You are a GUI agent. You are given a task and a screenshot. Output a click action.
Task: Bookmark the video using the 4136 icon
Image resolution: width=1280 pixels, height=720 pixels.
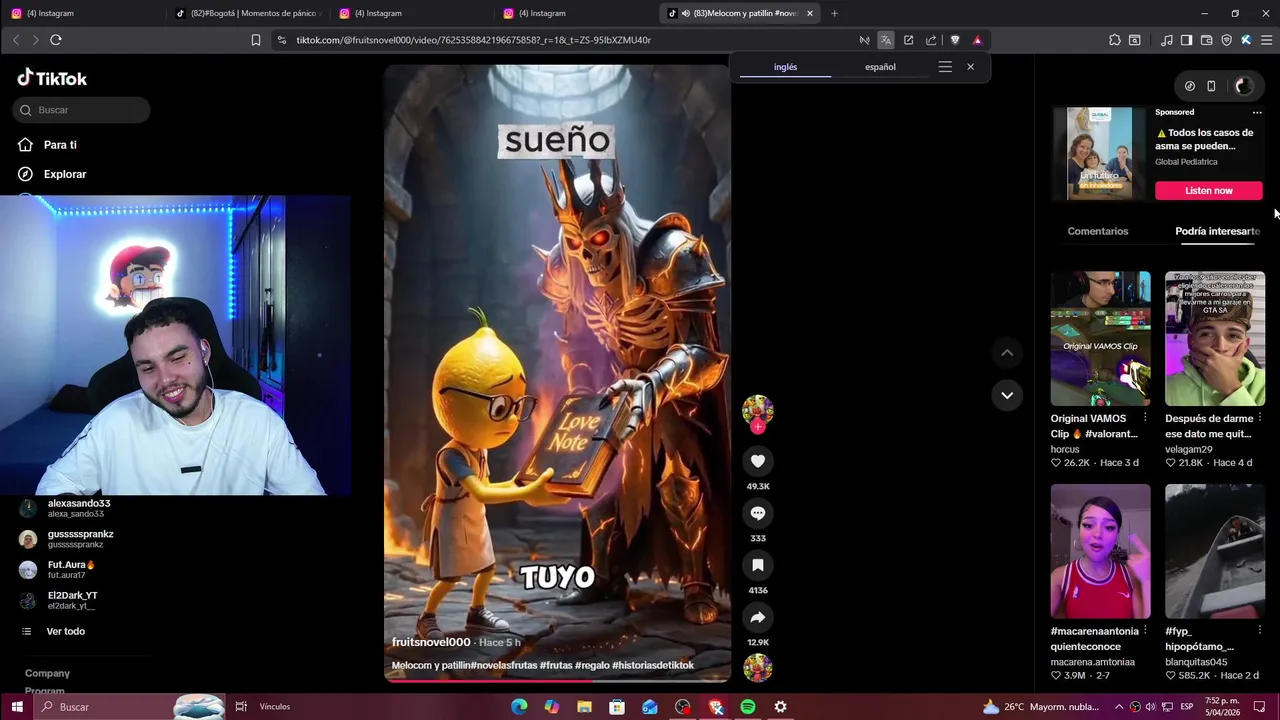tap(757, 565)
